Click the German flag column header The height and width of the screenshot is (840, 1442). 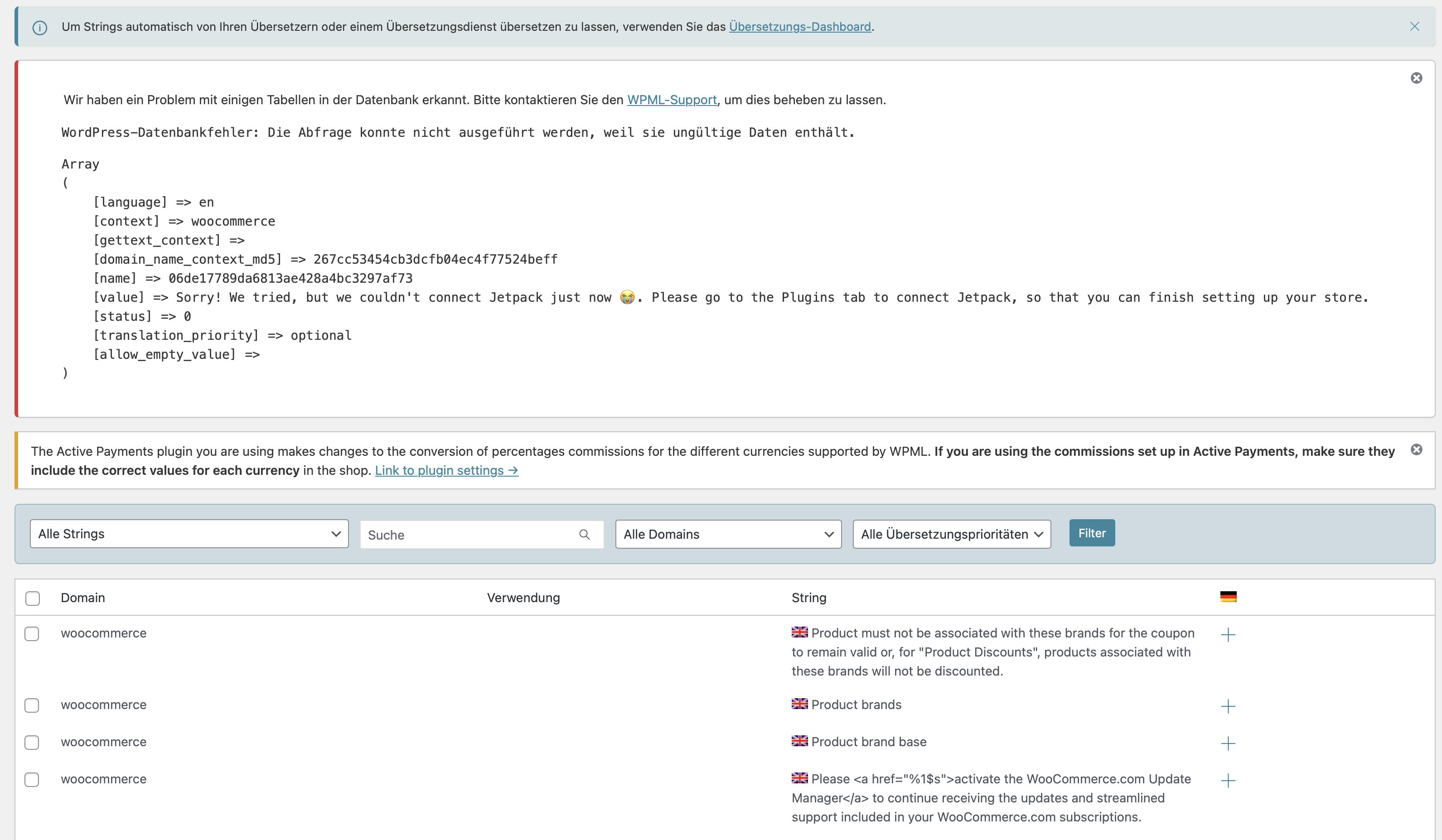point(1228,597)
